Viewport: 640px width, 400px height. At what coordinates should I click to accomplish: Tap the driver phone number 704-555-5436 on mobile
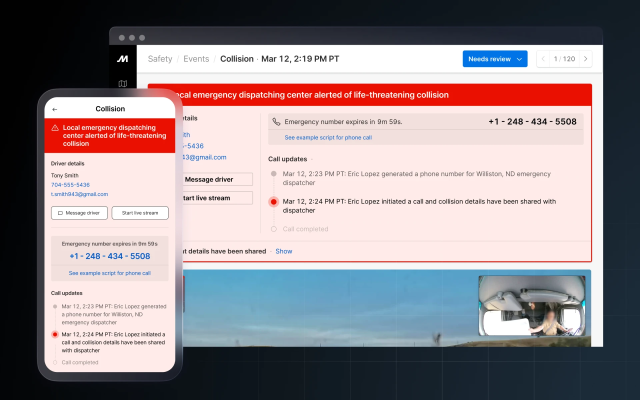[x=70, y=185]
